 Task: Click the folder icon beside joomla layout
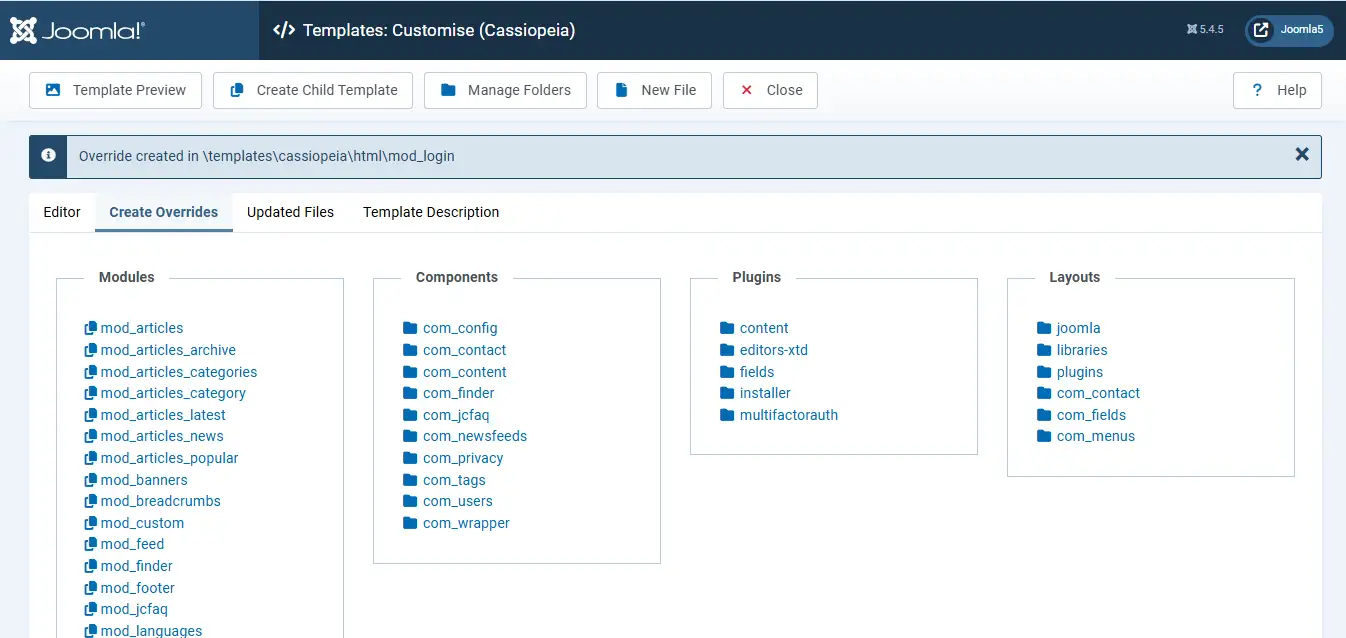click(1044, 328)
